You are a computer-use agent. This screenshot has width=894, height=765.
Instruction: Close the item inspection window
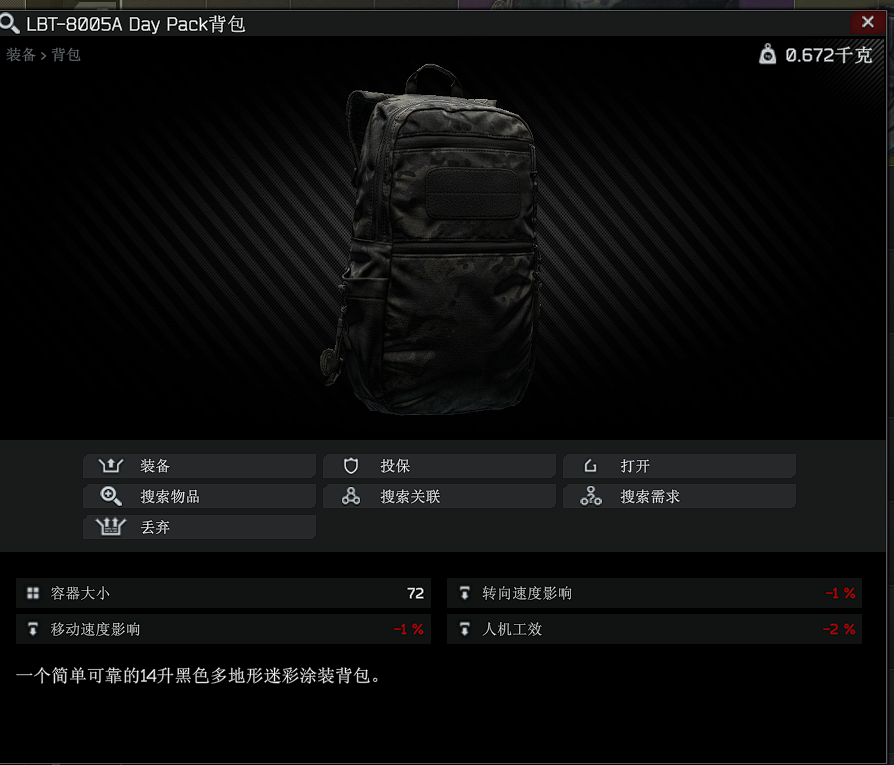(x=868, y=22)
